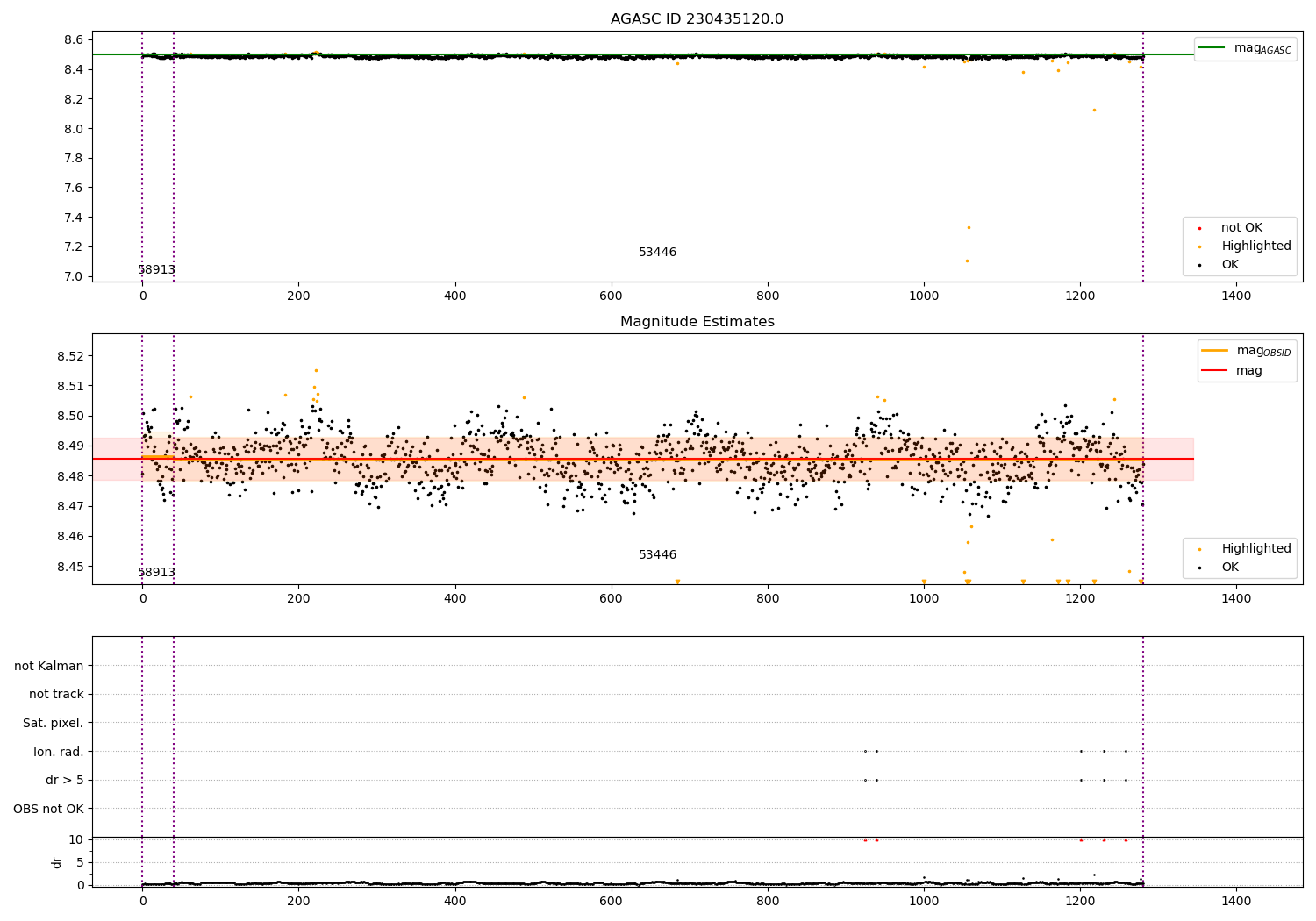Click the 5 tick on the dr axis

click(81, 862)
